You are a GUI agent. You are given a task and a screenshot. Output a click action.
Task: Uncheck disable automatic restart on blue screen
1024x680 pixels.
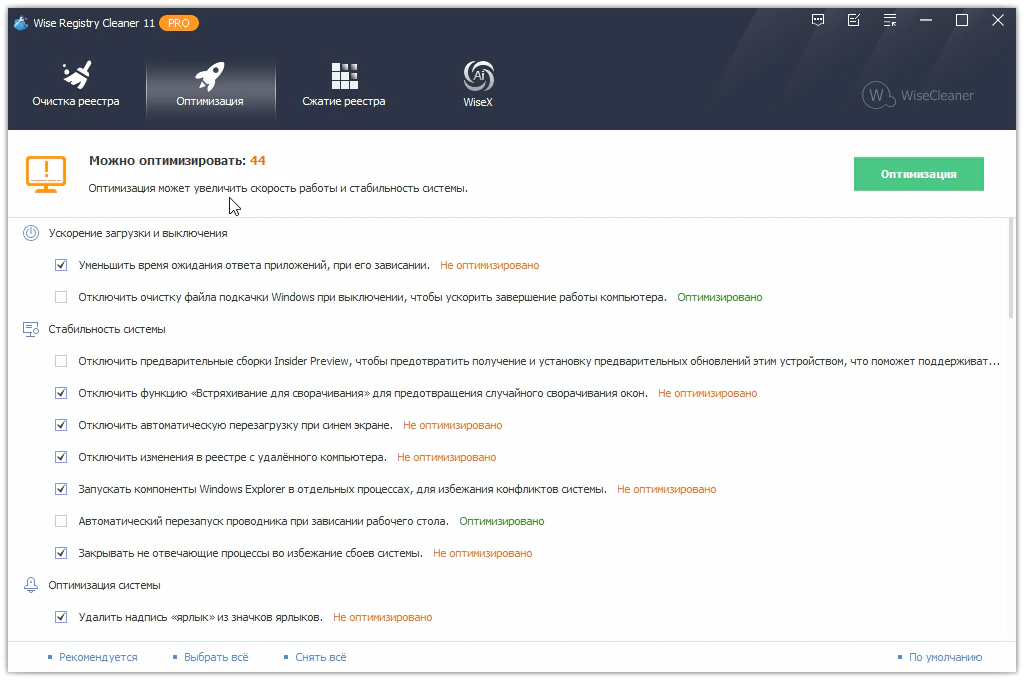61,425
